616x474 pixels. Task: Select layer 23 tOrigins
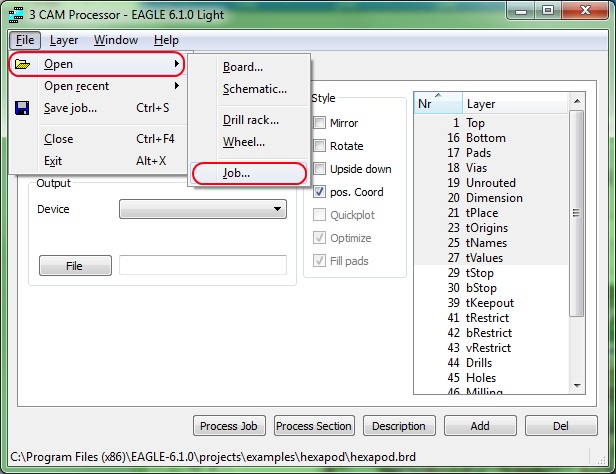pyautogui.click(x=491, y=227)
